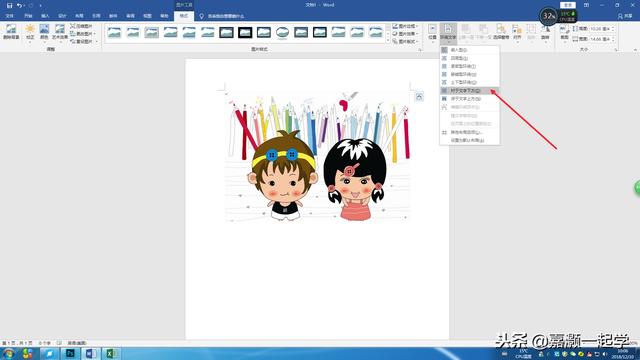The image size is (640, 360).
Task: Switch to the Design (设计) tab
Action: point(62,16)
